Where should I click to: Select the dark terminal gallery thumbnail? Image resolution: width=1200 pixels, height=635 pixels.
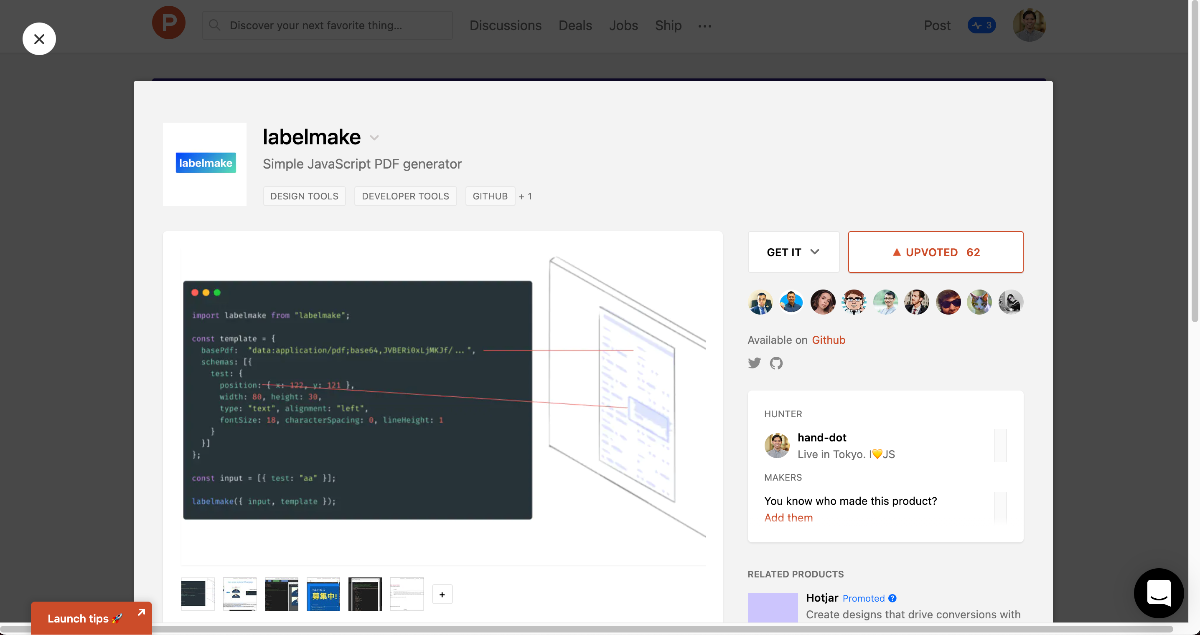[365, 594]
